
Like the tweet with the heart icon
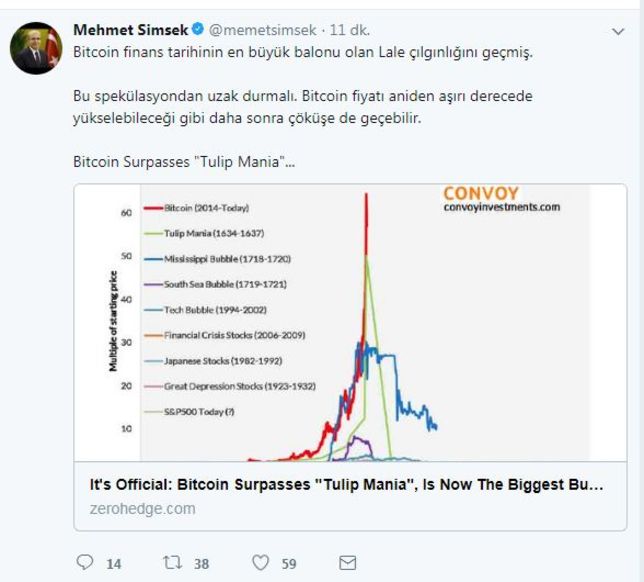[262, 563]
